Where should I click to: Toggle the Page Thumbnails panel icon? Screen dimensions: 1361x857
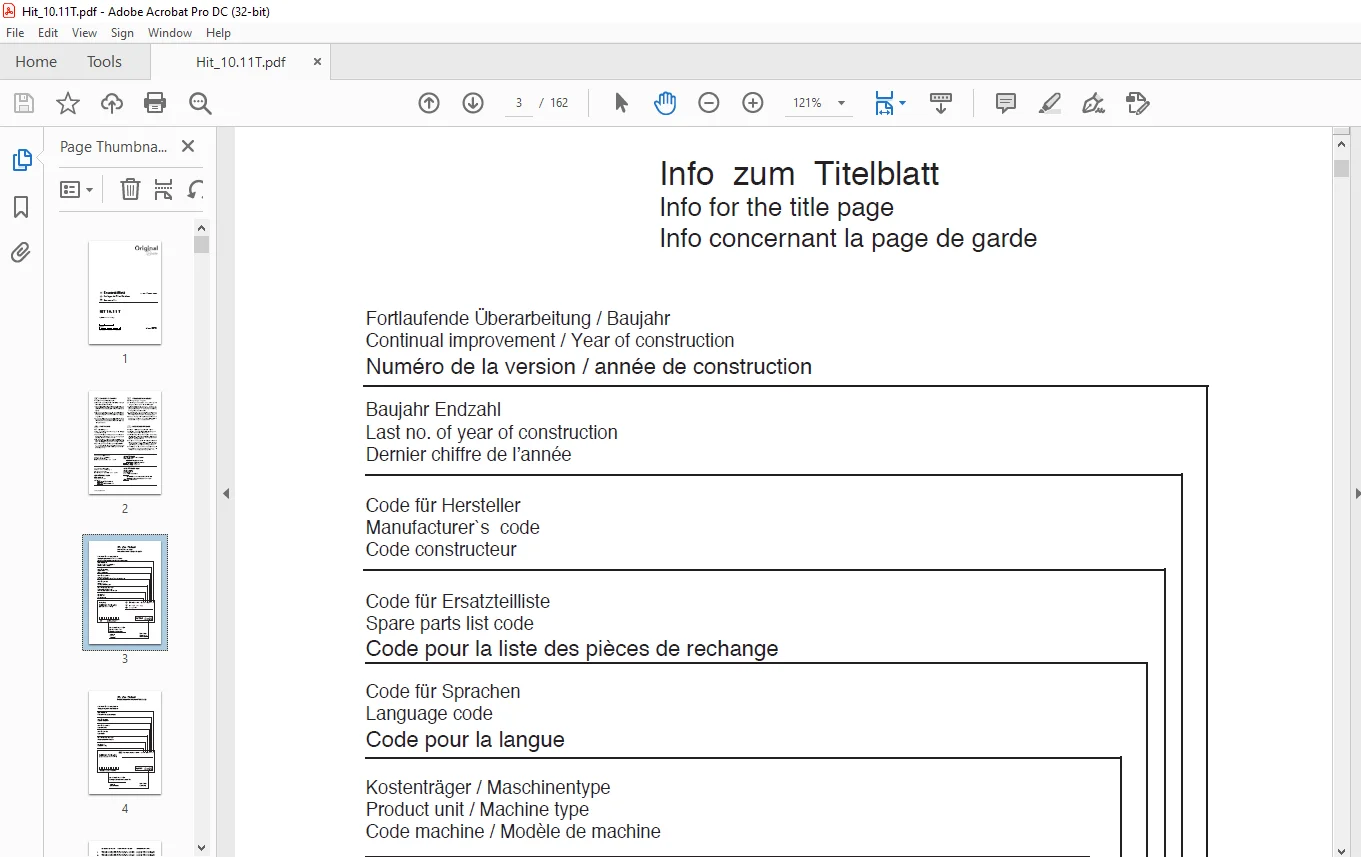(x=21, y=160)
